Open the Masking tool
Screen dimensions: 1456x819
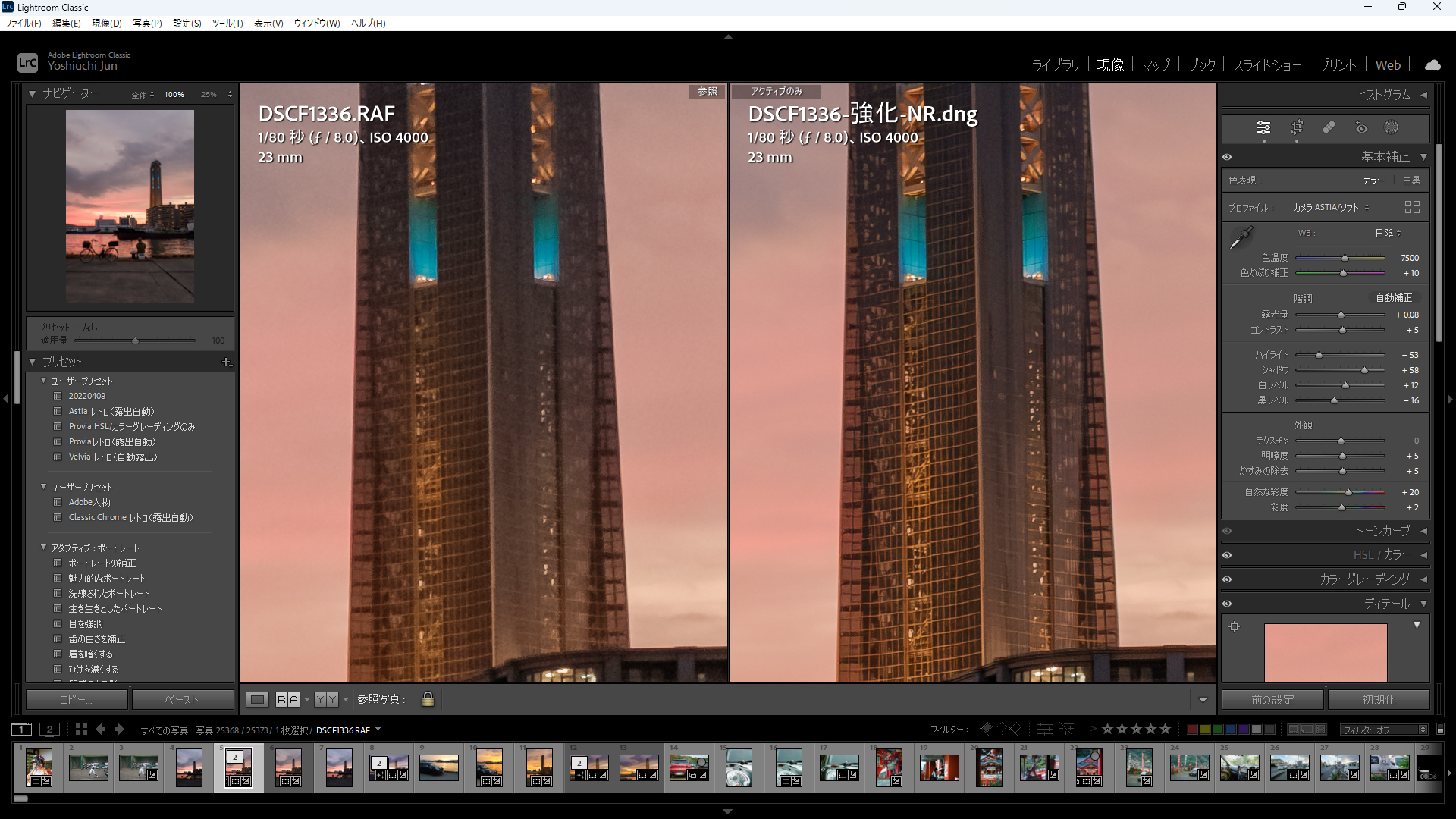point(1392,127)
